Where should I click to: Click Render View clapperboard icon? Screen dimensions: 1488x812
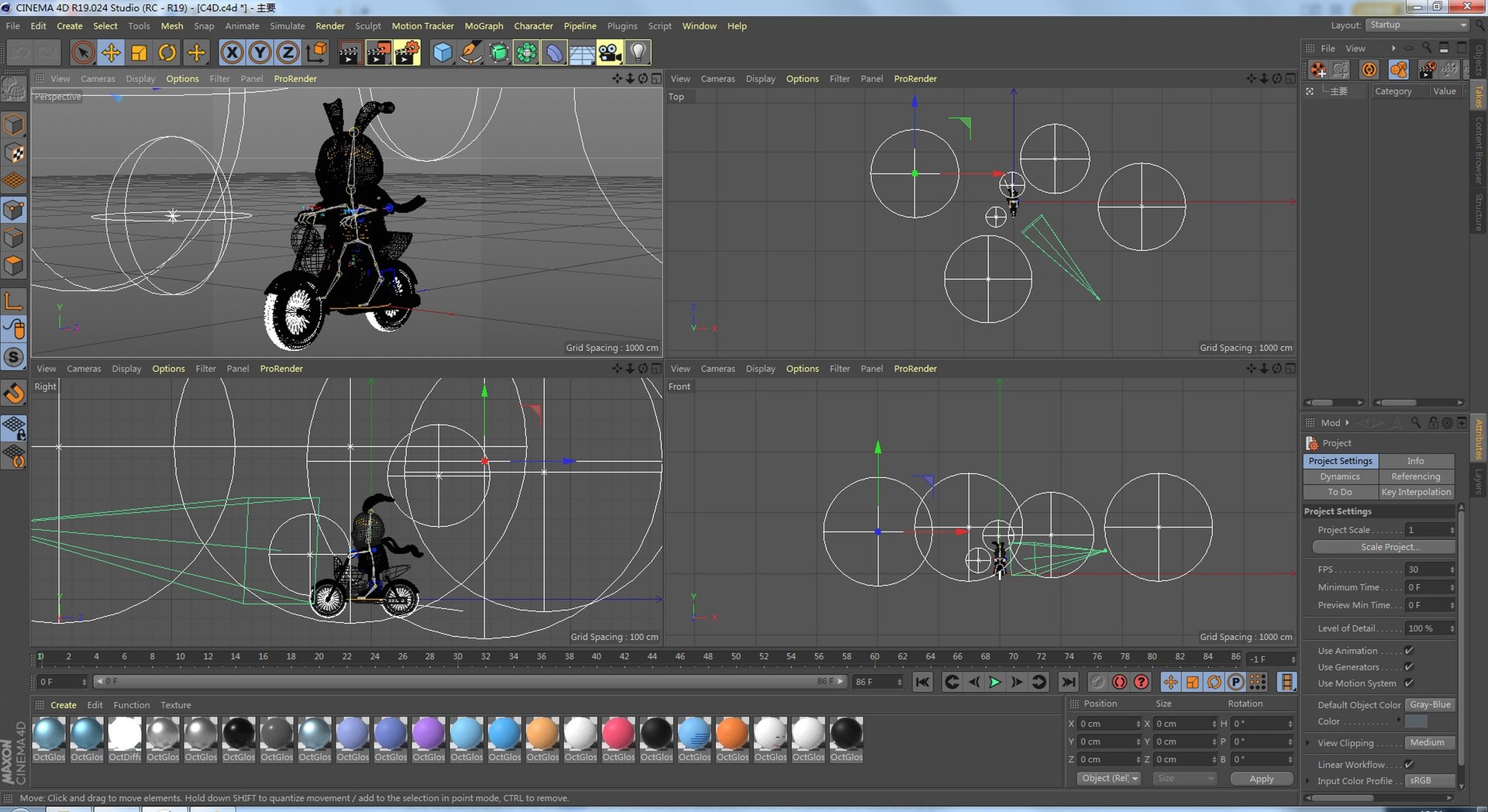350,53
